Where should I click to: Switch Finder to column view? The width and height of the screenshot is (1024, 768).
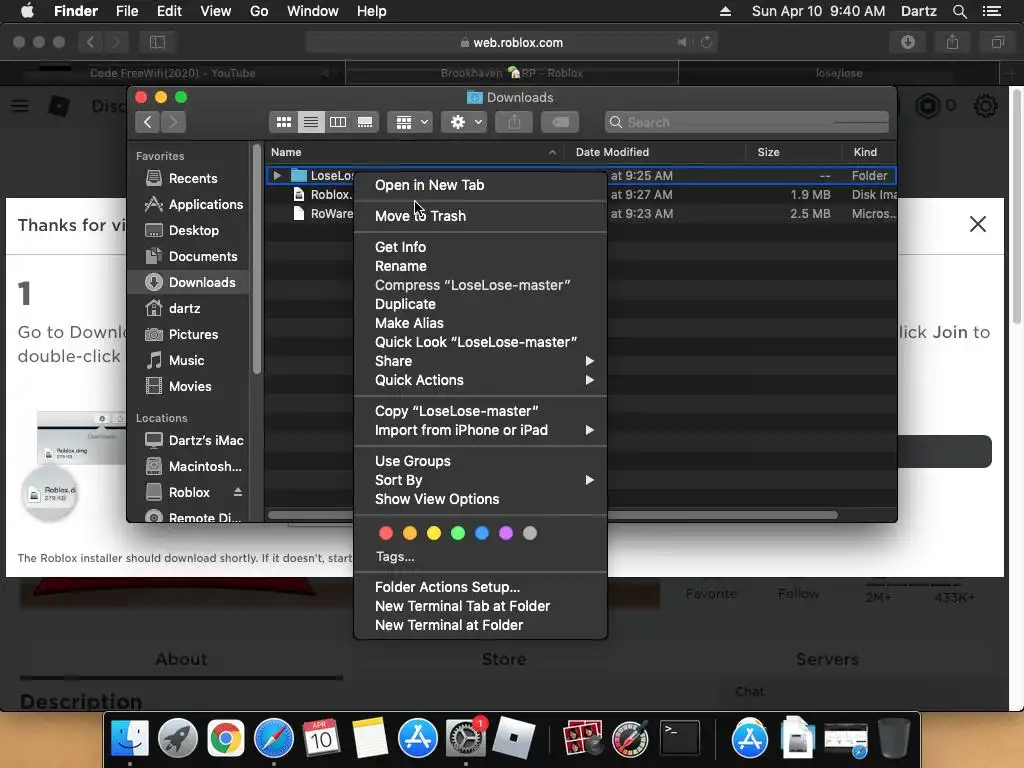pos(338,122)
